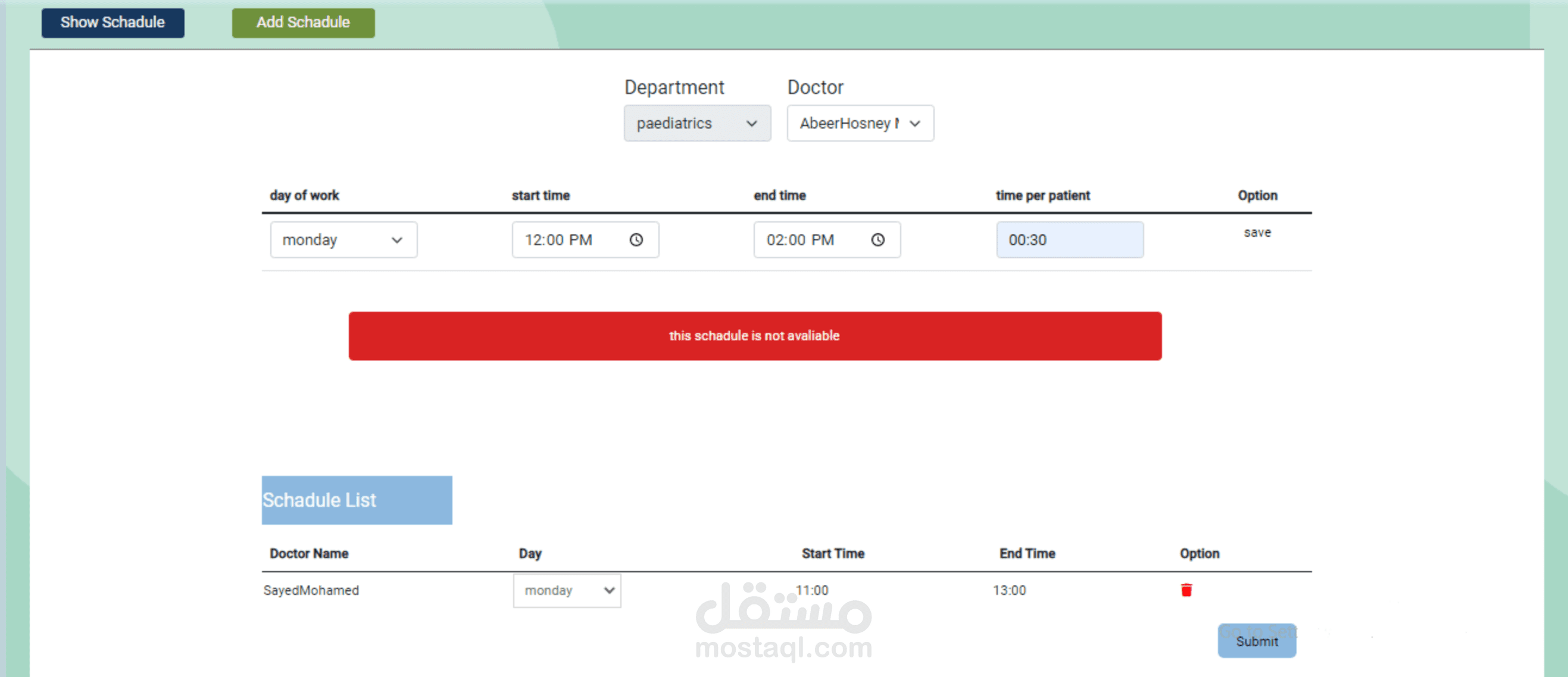1568x677 pixels.
Task: Open the day of work monday dropdown
Action: (x=343, y=240)
